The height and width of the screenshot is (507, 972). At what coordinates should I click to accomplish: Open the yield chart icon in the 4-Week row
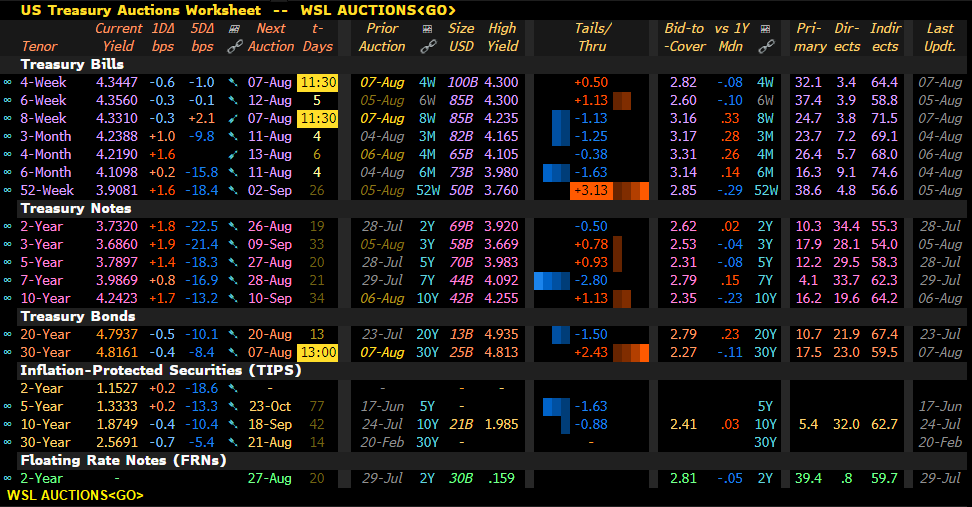(233, 82)
